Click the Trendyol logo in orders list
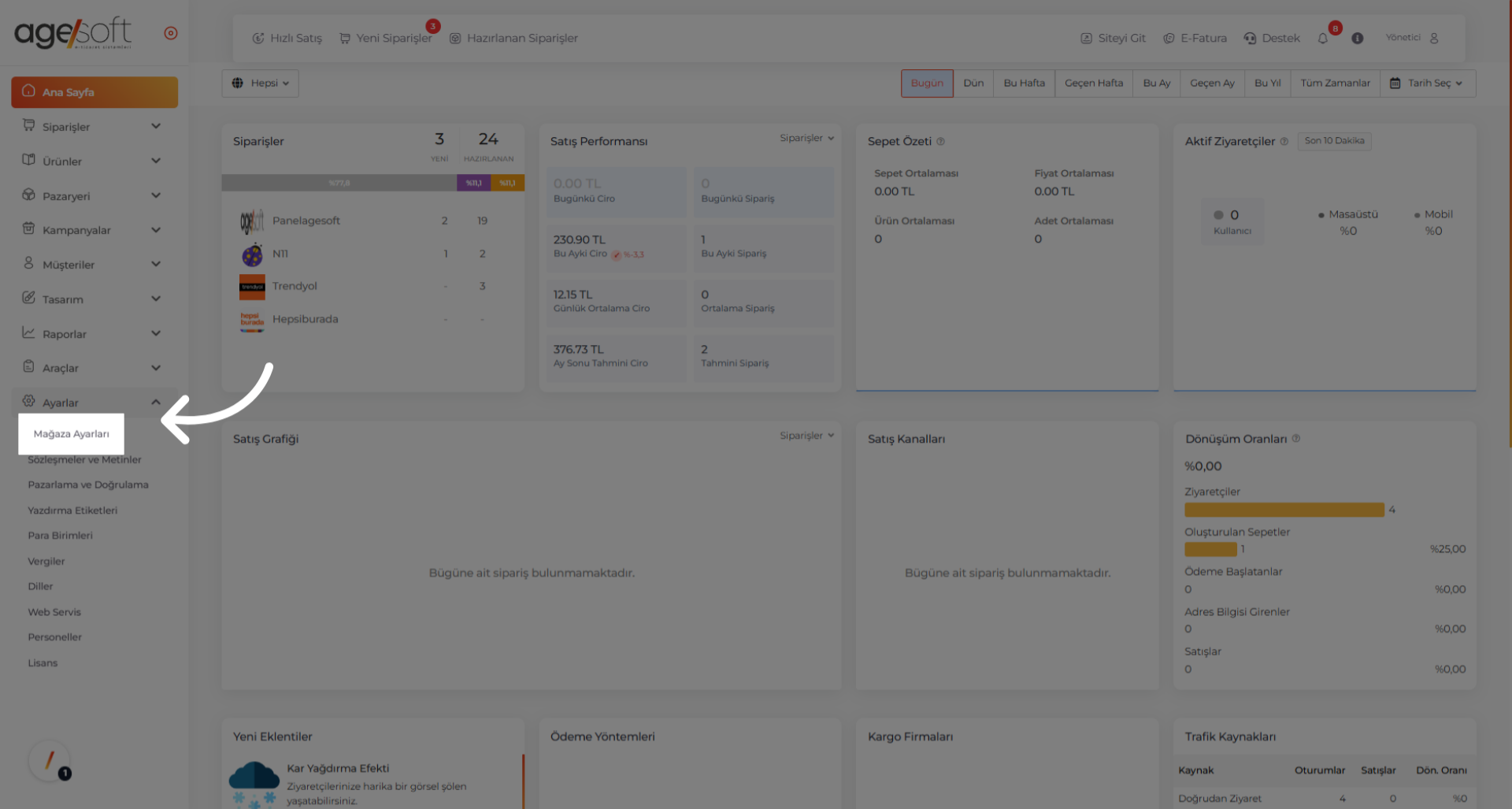 252,287
